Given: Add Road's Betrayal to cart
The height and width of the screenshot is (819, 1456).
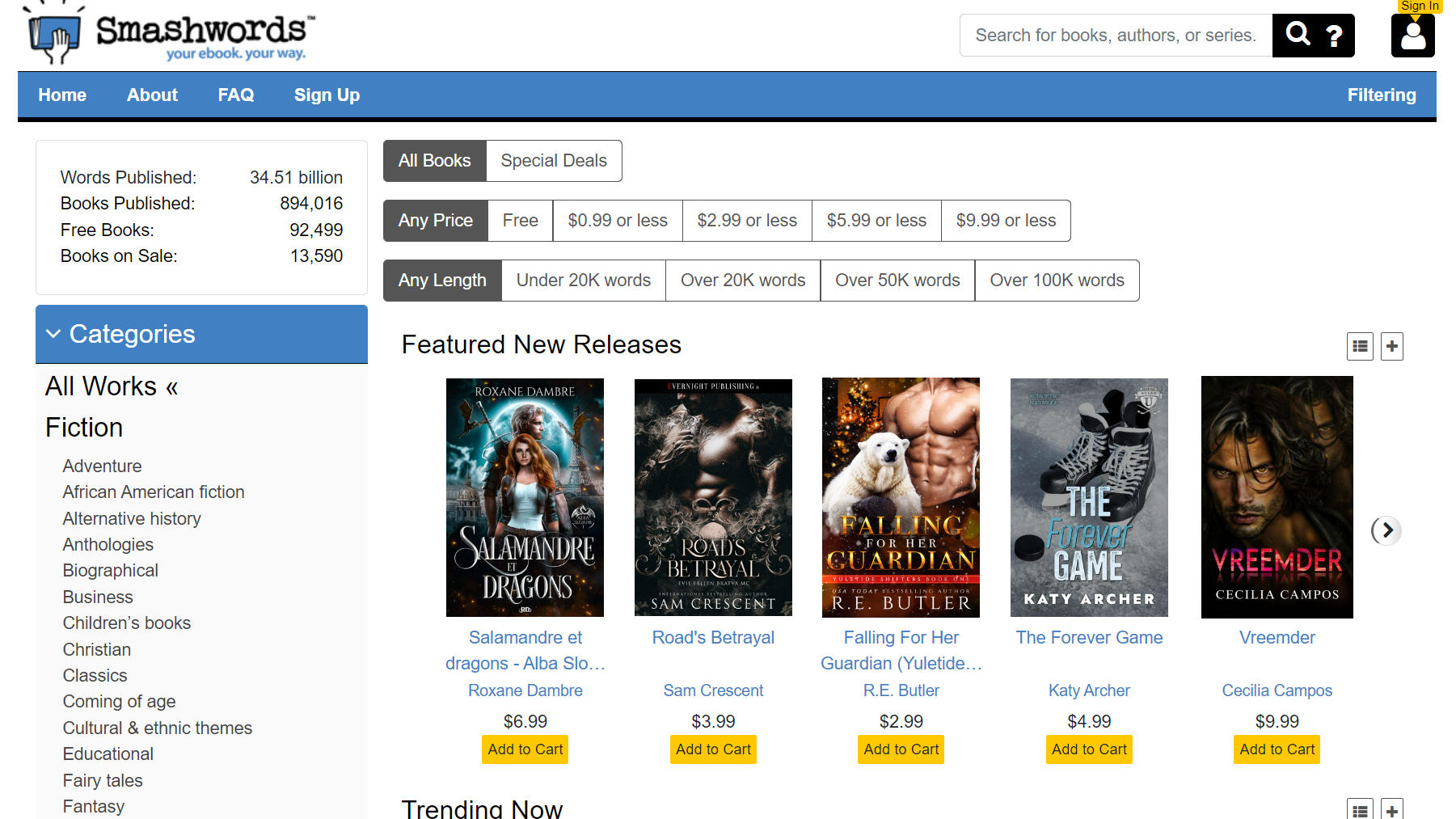Looking at the screenshot, I should point(713,749).
